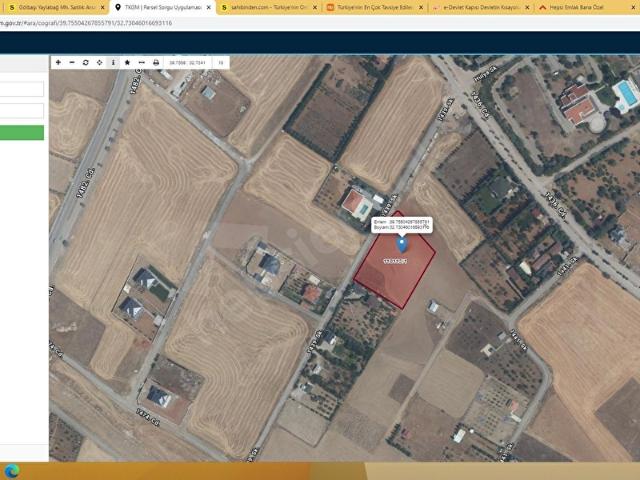Click the blue location pin marker
The height and width of the screenshot is (480, 640).
coord(402,245)
